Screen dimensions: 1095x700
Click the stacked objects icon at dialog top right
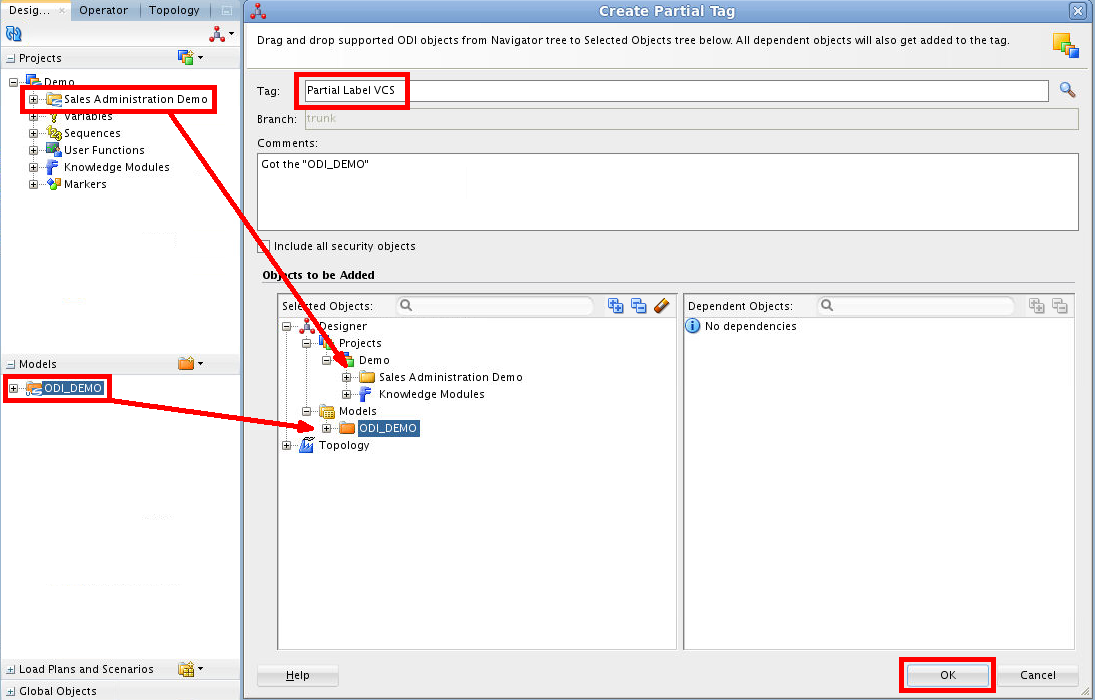[x=1066, y=45]
